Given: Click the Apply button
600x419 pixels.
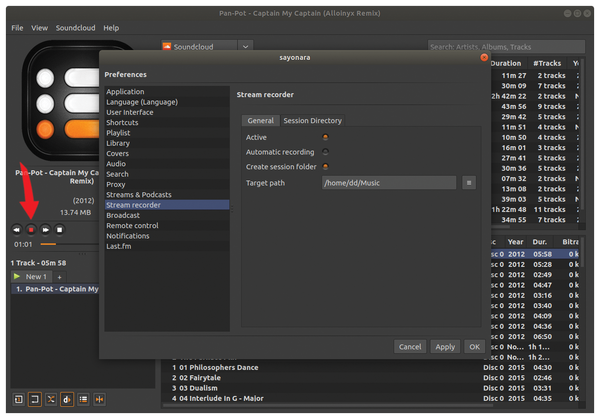Looking at the screenshot, I should coord(445,347).
